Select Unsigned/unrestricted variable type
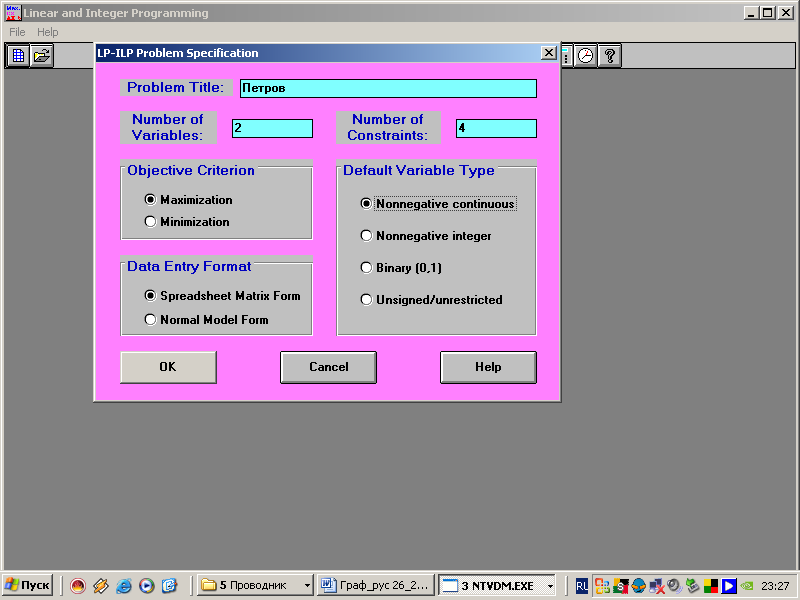This screenshot has height=600, width=800. tap(366, 299)
